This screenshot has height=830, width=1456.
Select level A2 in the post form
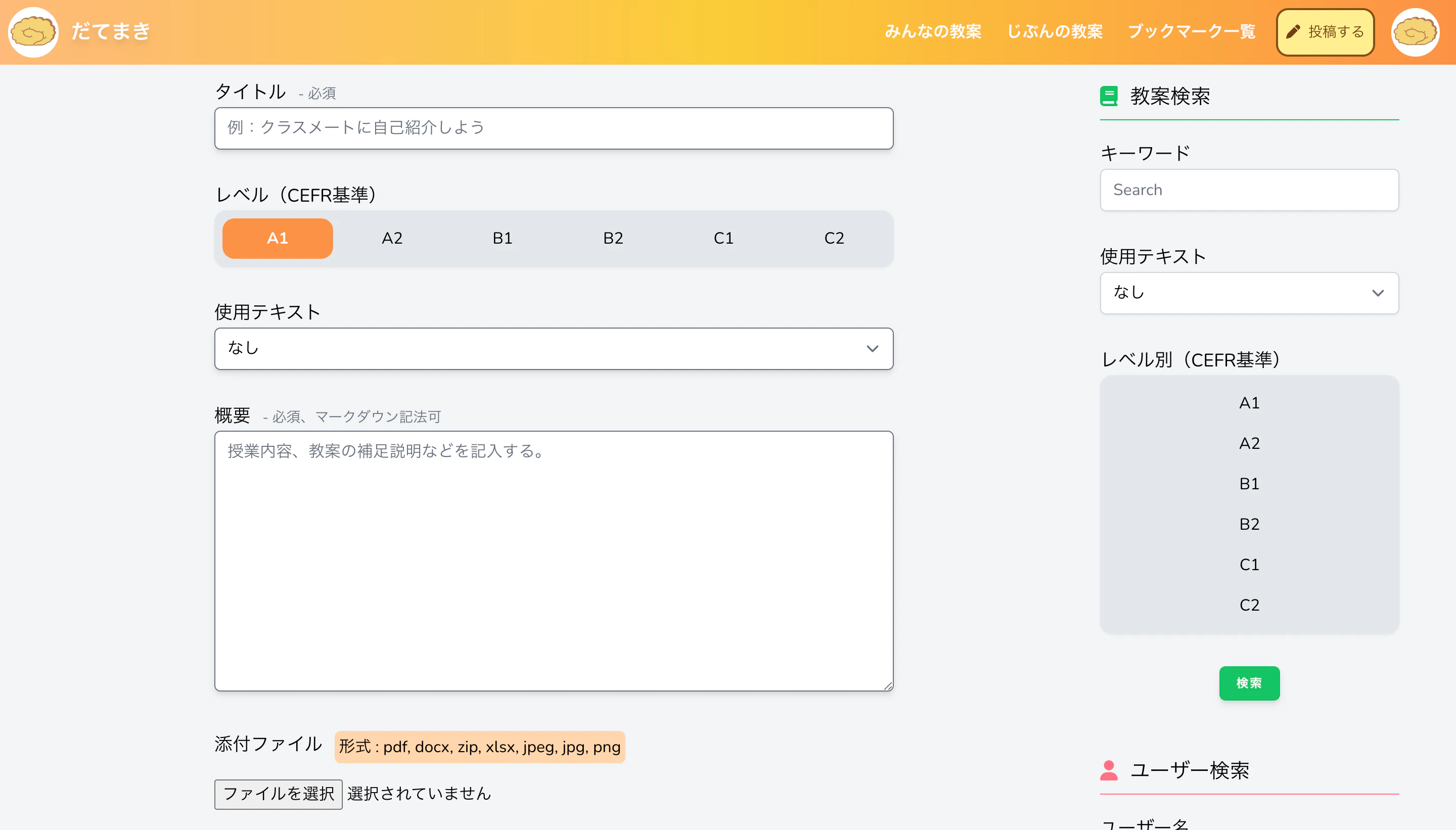click(392, 238)
